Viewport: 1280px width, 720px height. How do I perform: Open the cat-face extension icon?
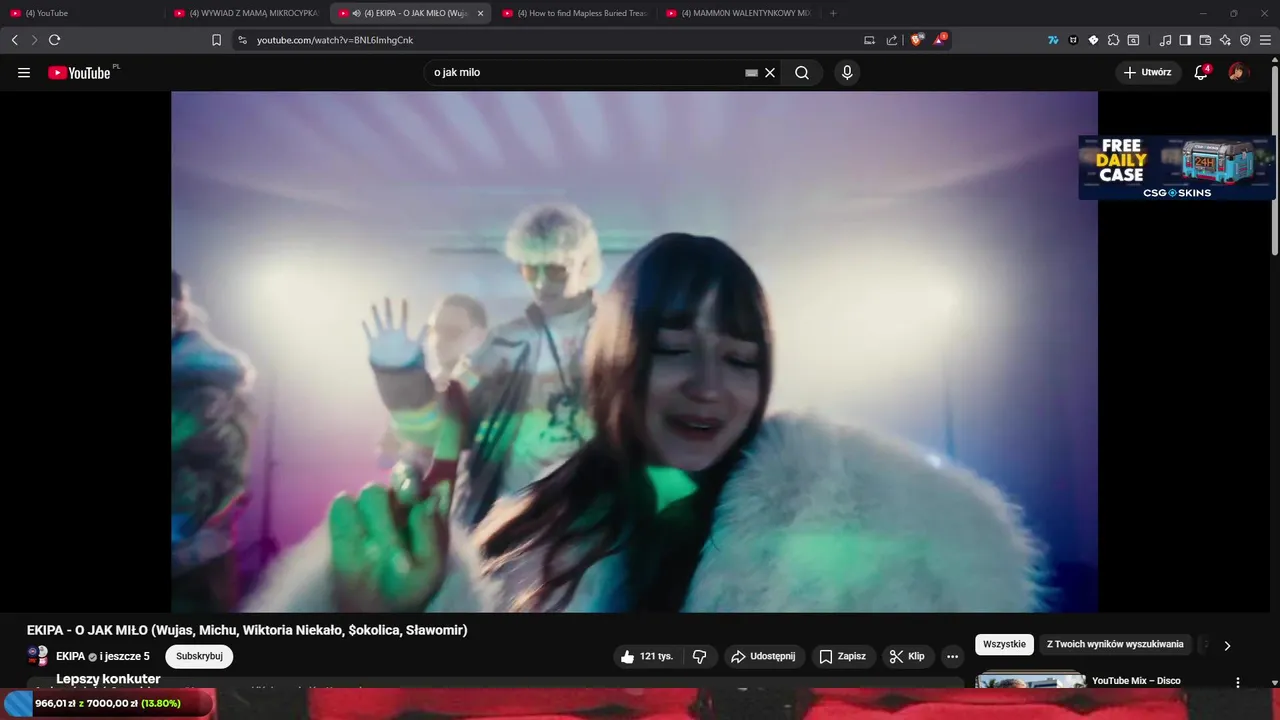pos(1073,40)
